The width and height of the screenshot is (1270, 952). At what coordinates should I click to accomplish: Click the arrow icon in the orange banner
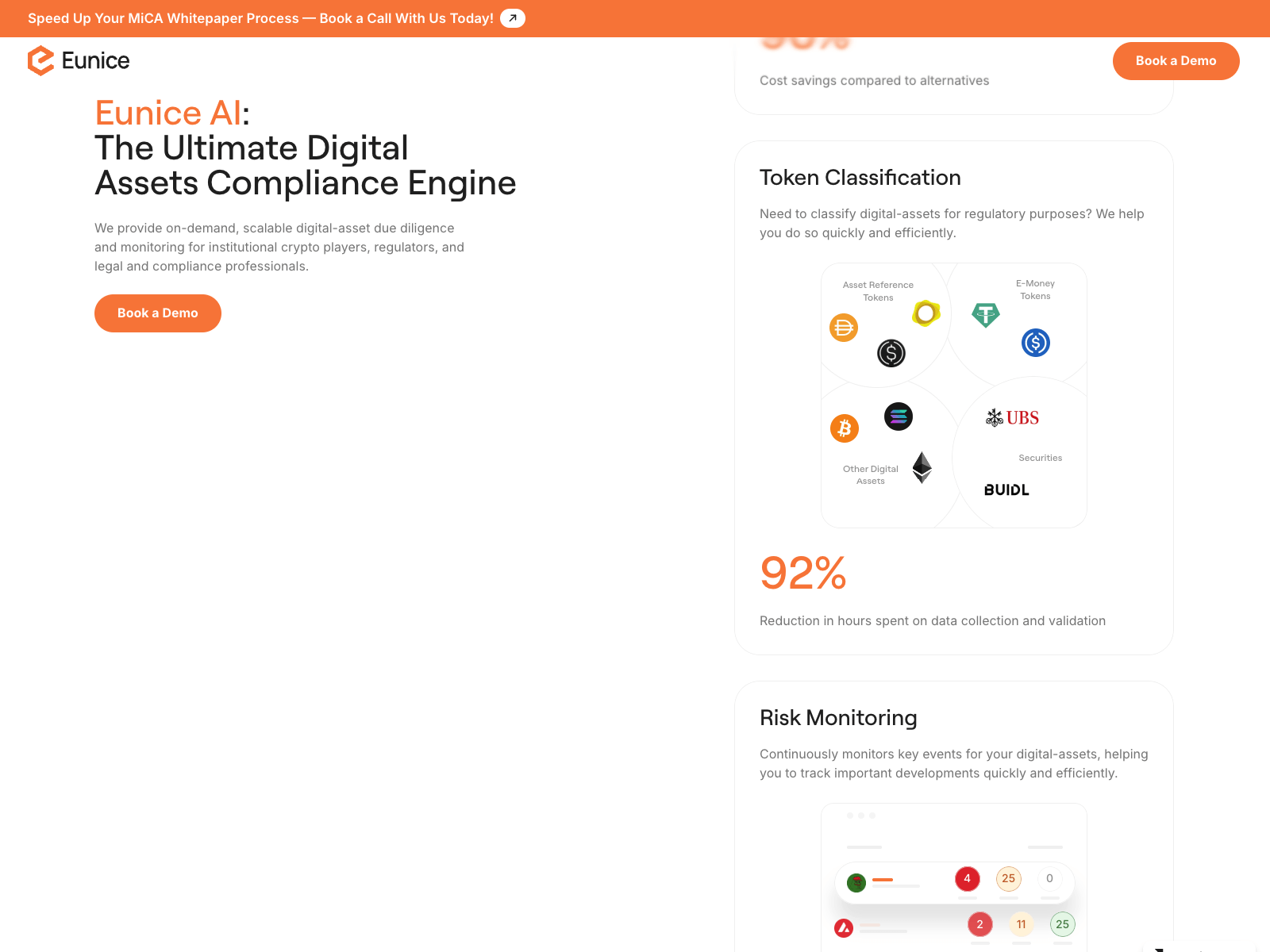[513, 18]
